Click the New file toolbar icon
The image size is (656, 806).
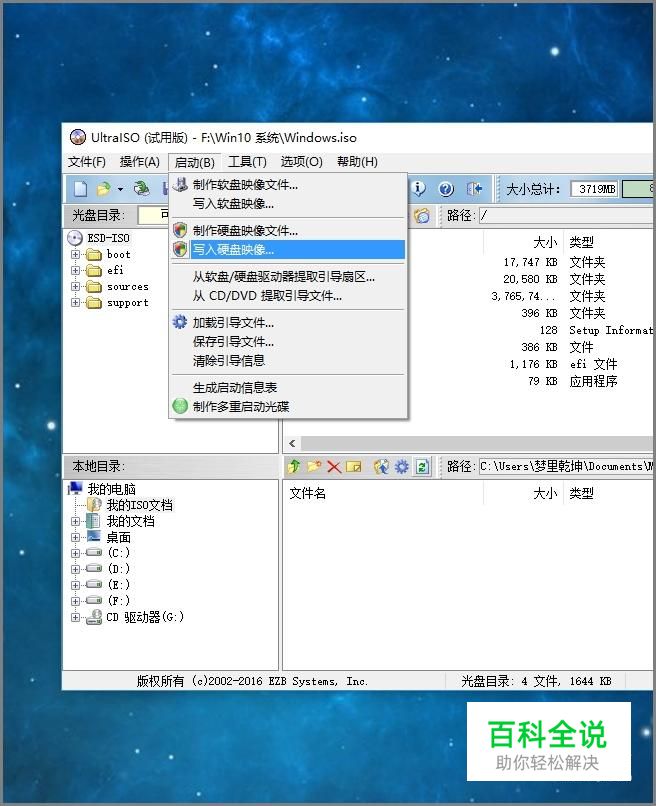(x=81, y=189)
